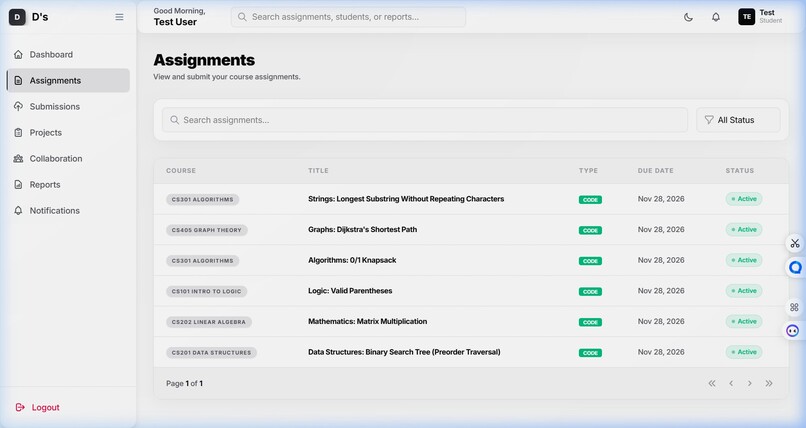Click magnifier icon in top search bar
This screenshot has width=806, height=428.
tap(242, 17)
